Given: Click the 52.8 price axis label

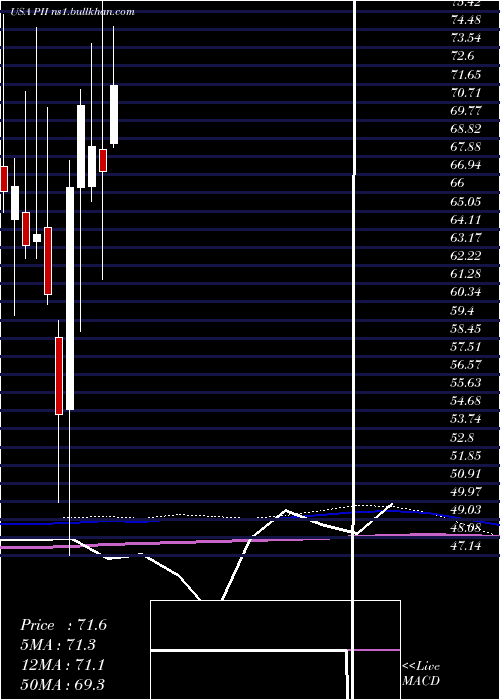Looking at the screenshot, I should (x=462, y=437).
